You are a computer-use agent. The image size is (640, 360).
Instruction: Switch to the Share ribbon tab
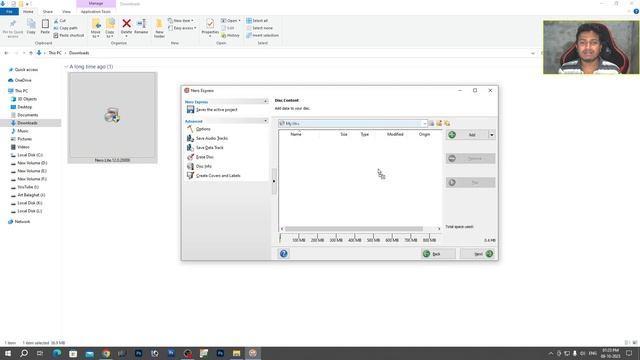click(x=48, y=12)
